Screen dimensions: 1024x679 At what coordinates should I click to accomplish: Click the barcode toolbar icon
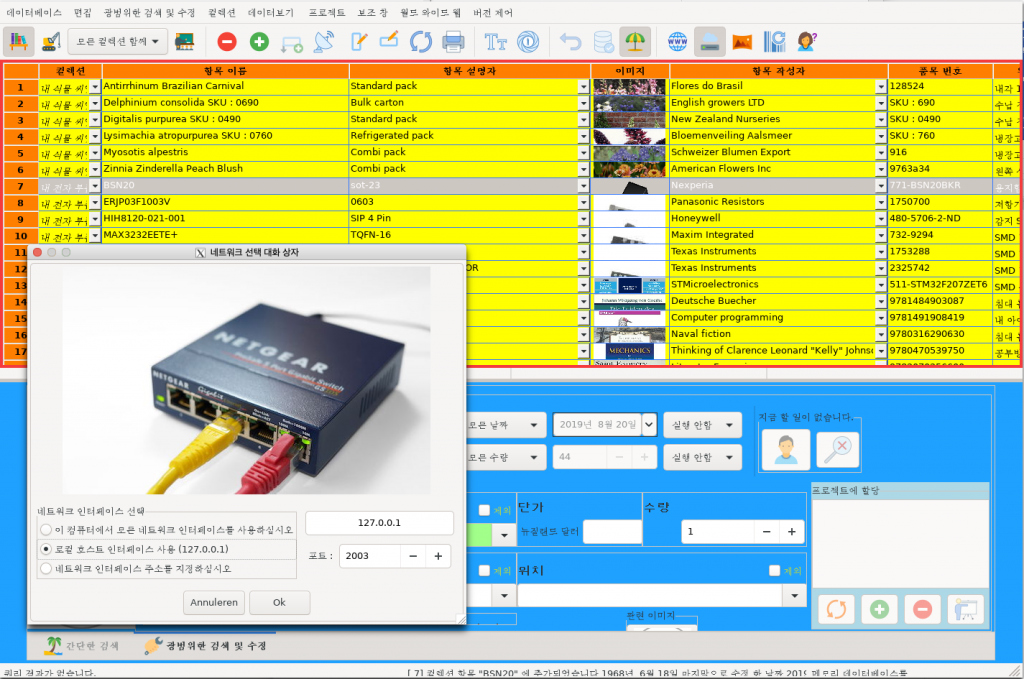pyautogui.click(x=775, y=42)
